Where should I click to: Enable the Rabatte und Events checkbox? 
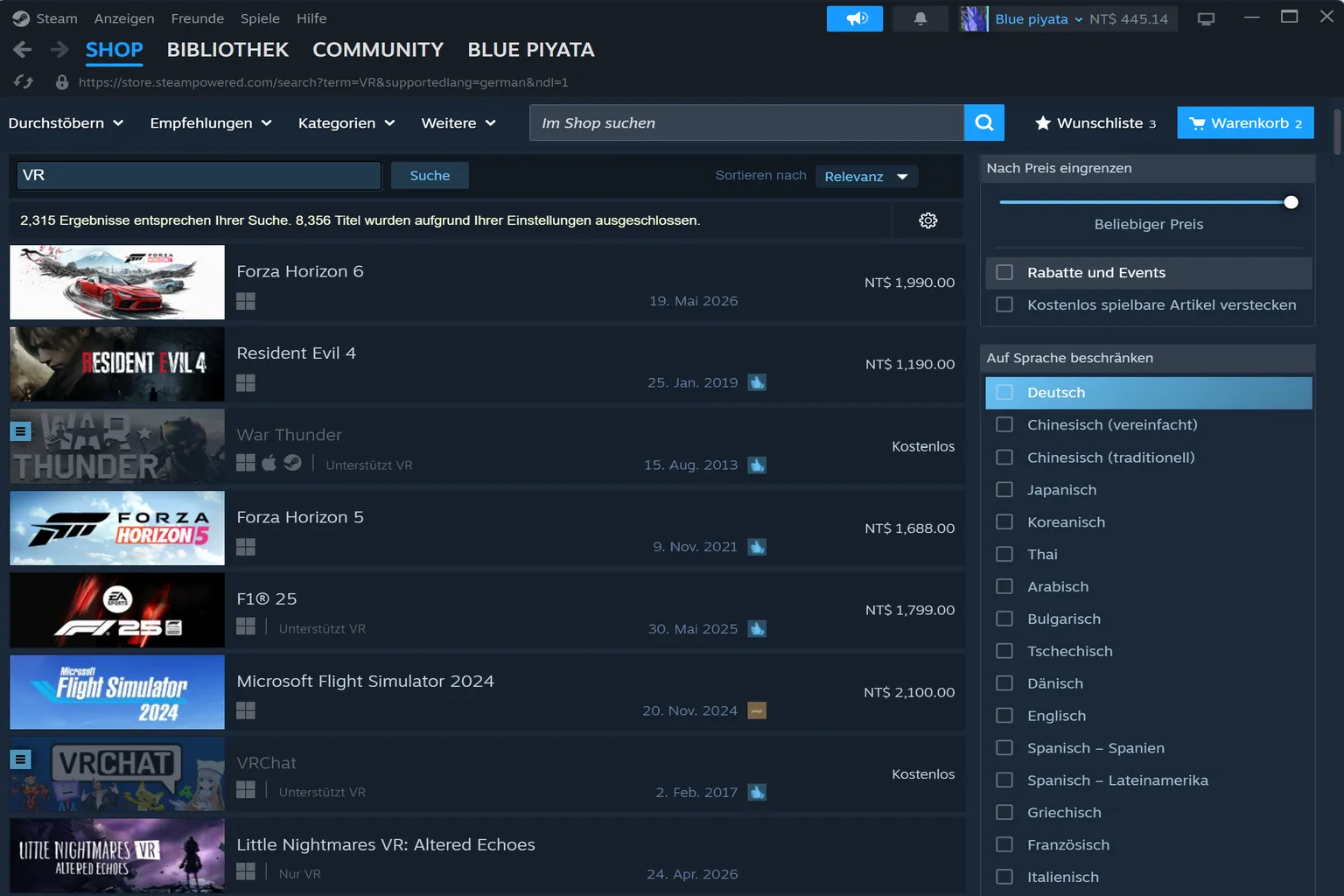1004,272
